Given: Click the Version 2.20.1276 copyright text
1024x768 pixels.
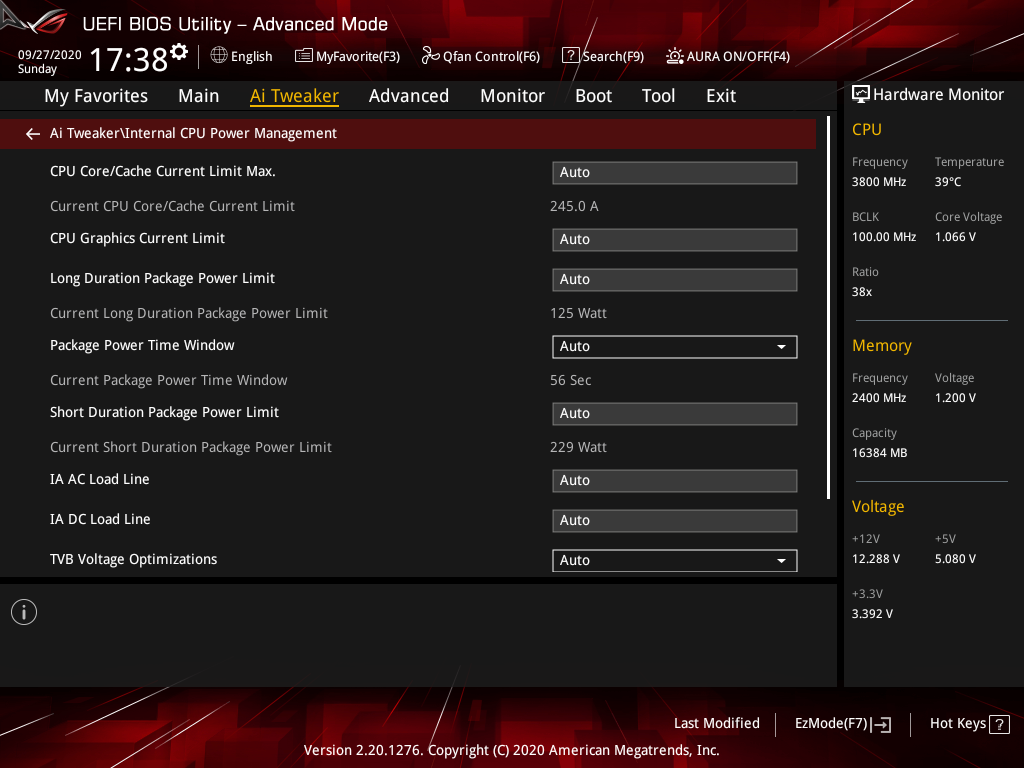Looking at the screenshot, I should click(x=511, y=750).
